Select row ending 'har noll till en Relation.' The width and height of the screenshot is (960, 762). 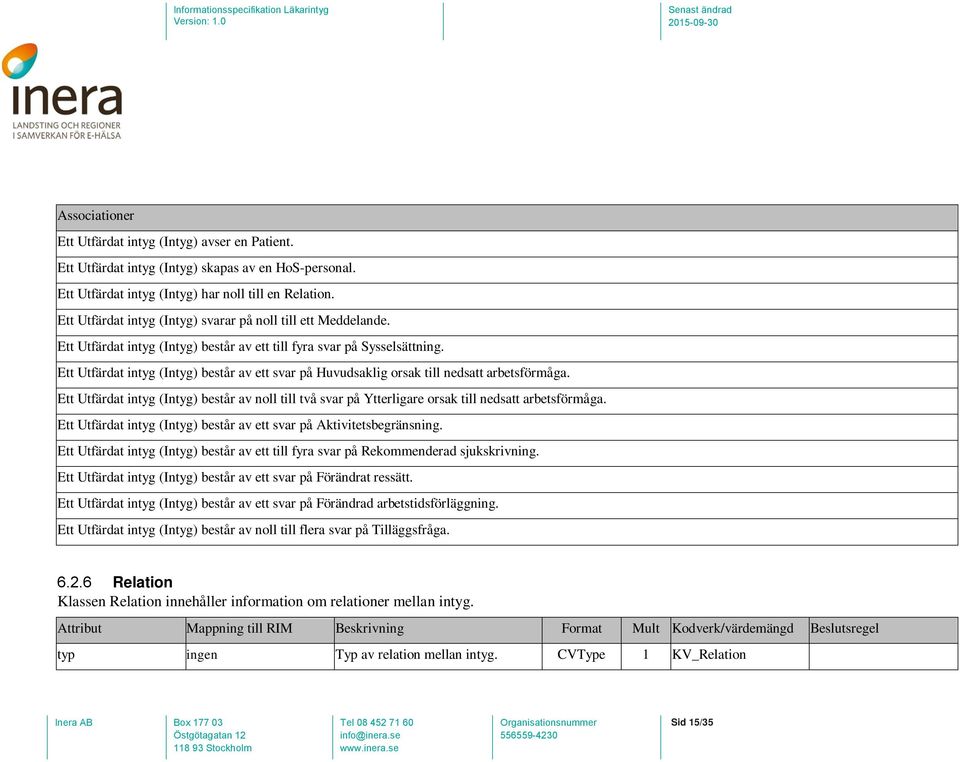(507, 296)
